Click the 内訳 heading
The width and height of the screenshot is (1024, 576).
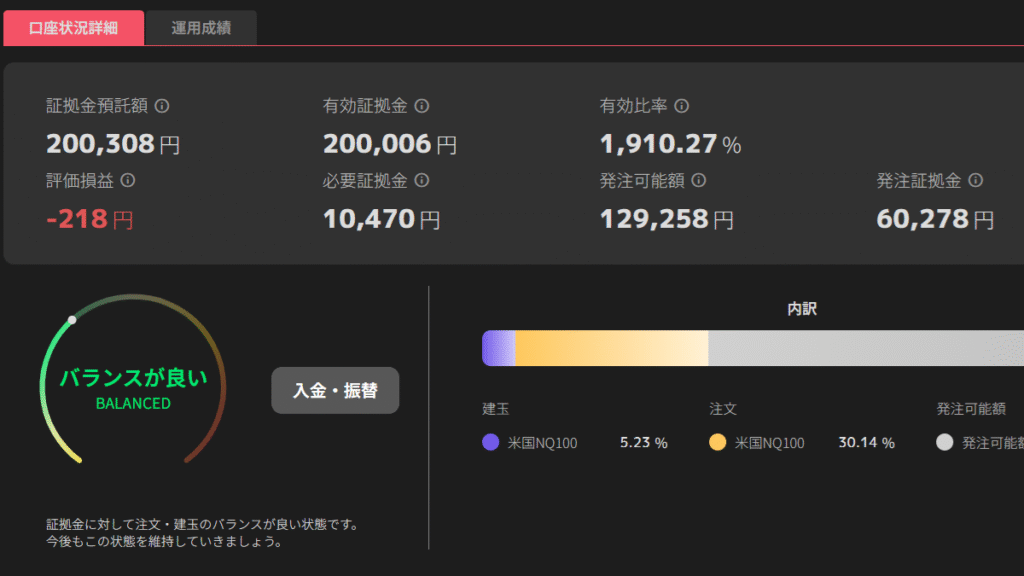(802, 309)
